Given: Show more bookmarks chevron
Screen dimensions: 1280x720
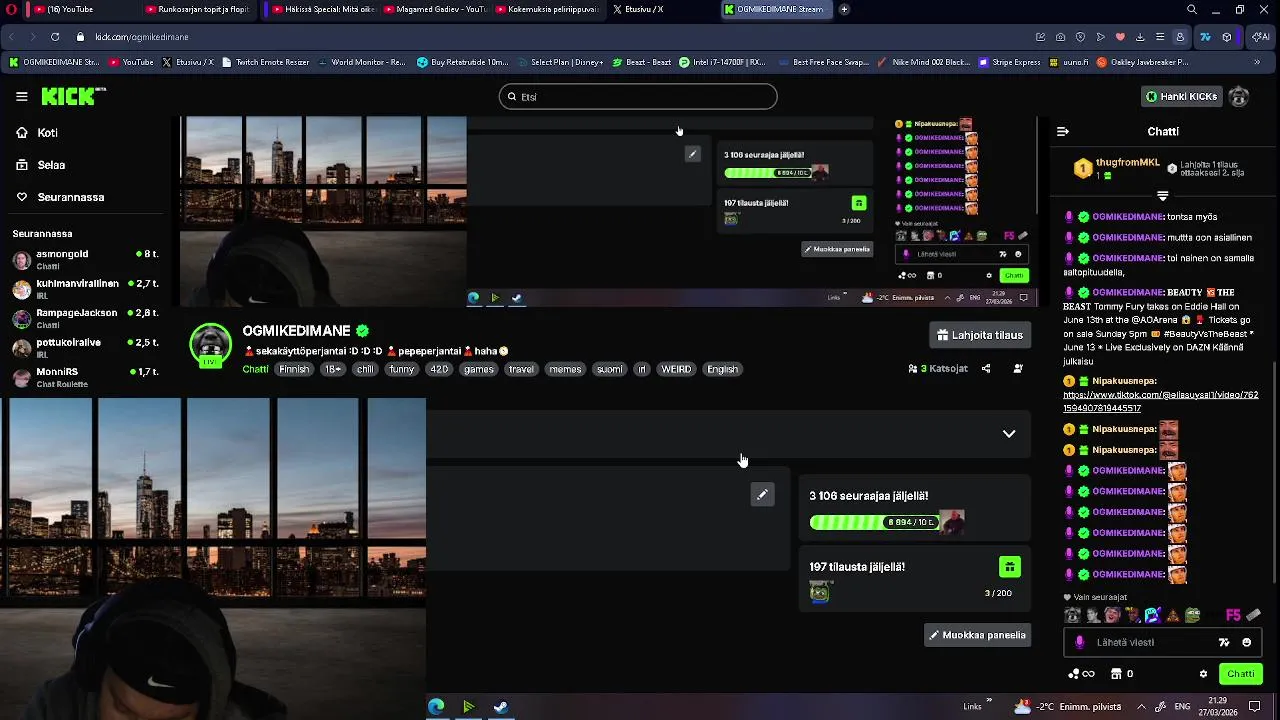Looking at the screenshot, I should click(1257, 62).
